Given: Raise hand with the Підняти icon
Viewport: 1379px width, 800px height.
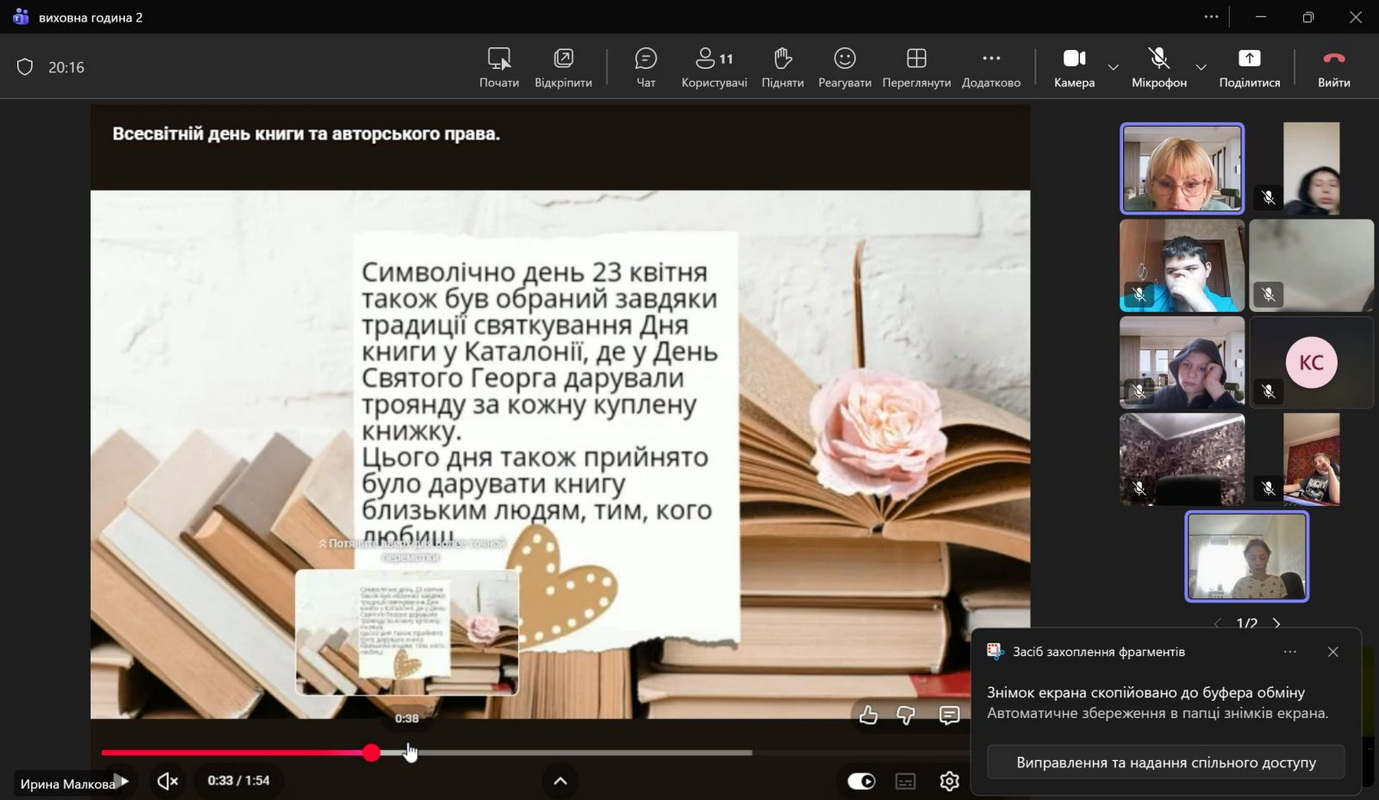Looking at the screenshot, I should click(782, 67).
